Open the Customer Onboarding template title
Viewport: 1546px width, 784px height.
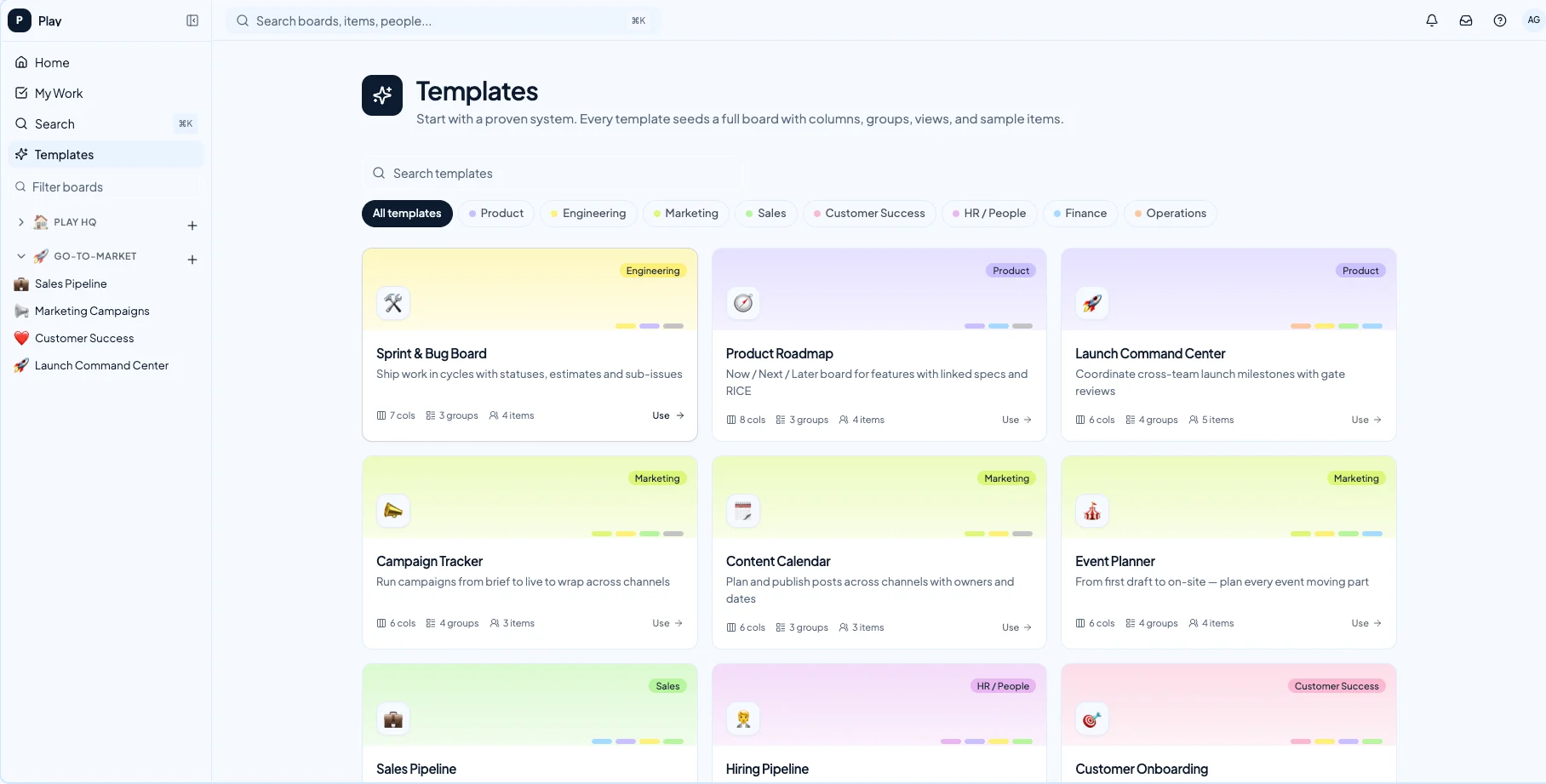pyautogui.click(x=1142, y=769)
